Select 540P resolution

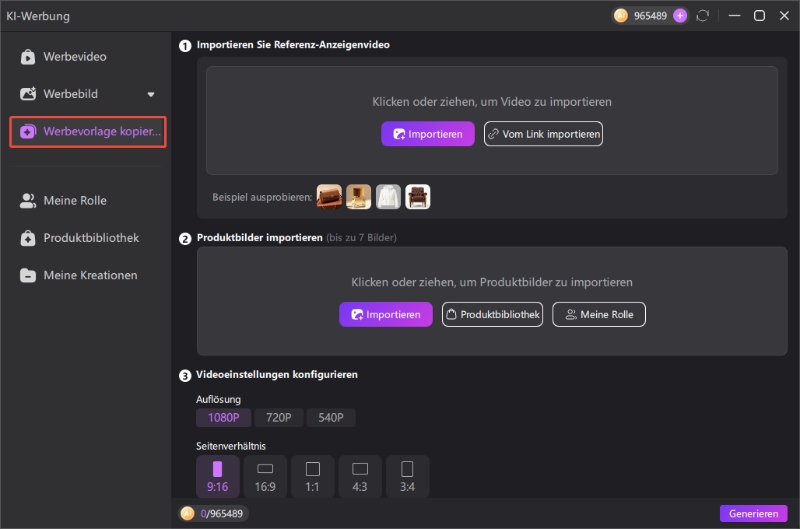(x=331, y=417)
